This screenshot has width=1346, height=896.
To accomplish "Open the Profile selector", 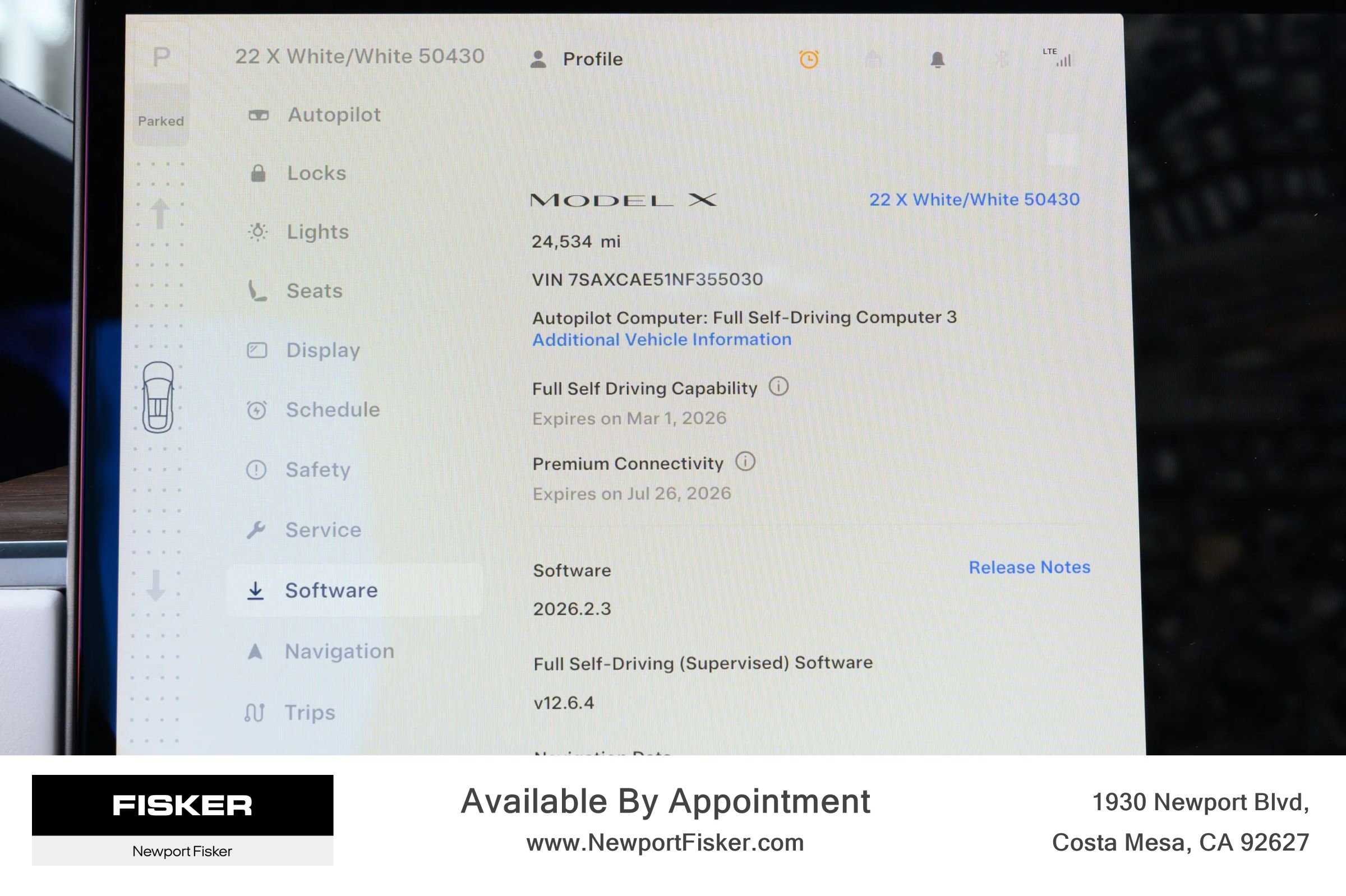I will click(577, 59).
